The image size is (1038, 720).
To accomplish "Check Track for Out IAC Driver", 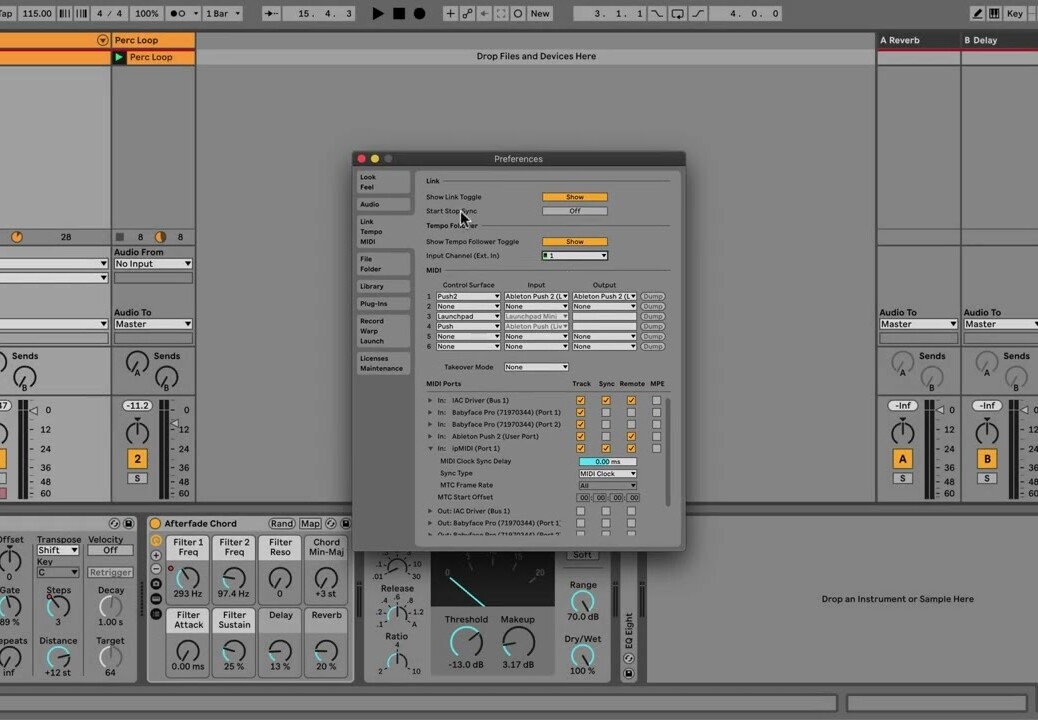I will coord(581,511).
